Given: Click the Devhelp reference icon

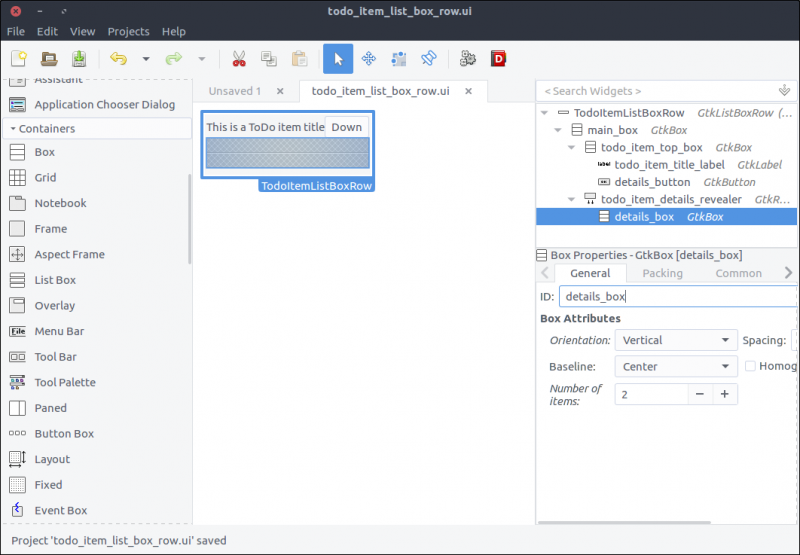Looking at the screenshot, I should [x=498, y=59].
